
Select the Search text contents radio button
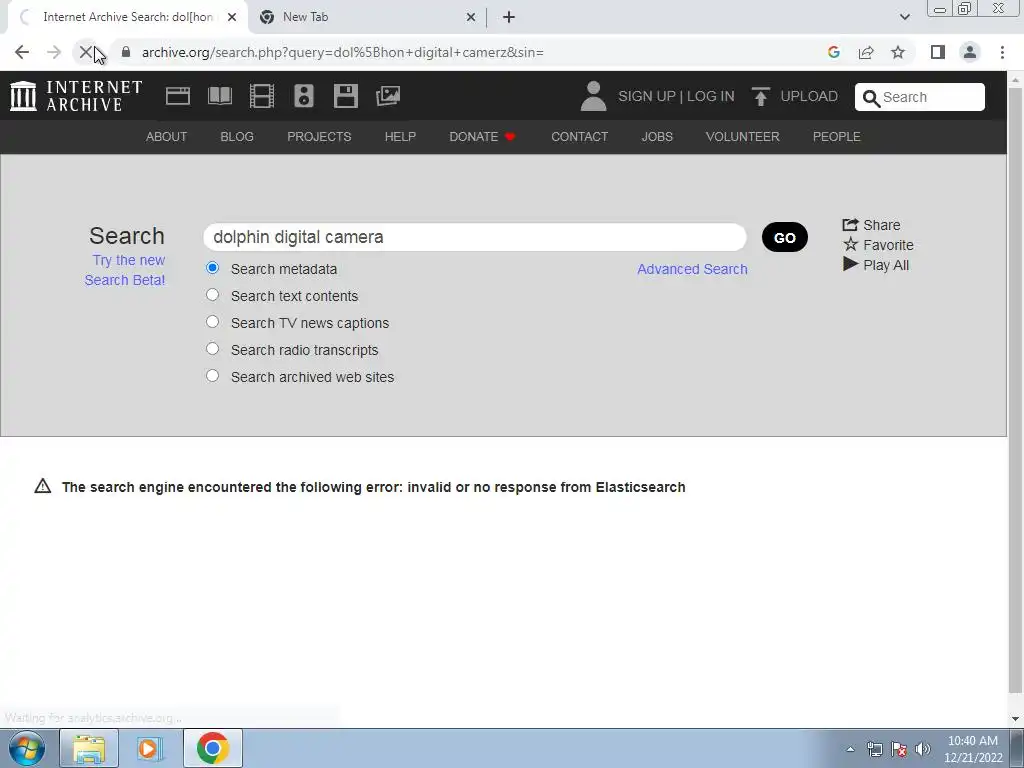click(212, 295)
